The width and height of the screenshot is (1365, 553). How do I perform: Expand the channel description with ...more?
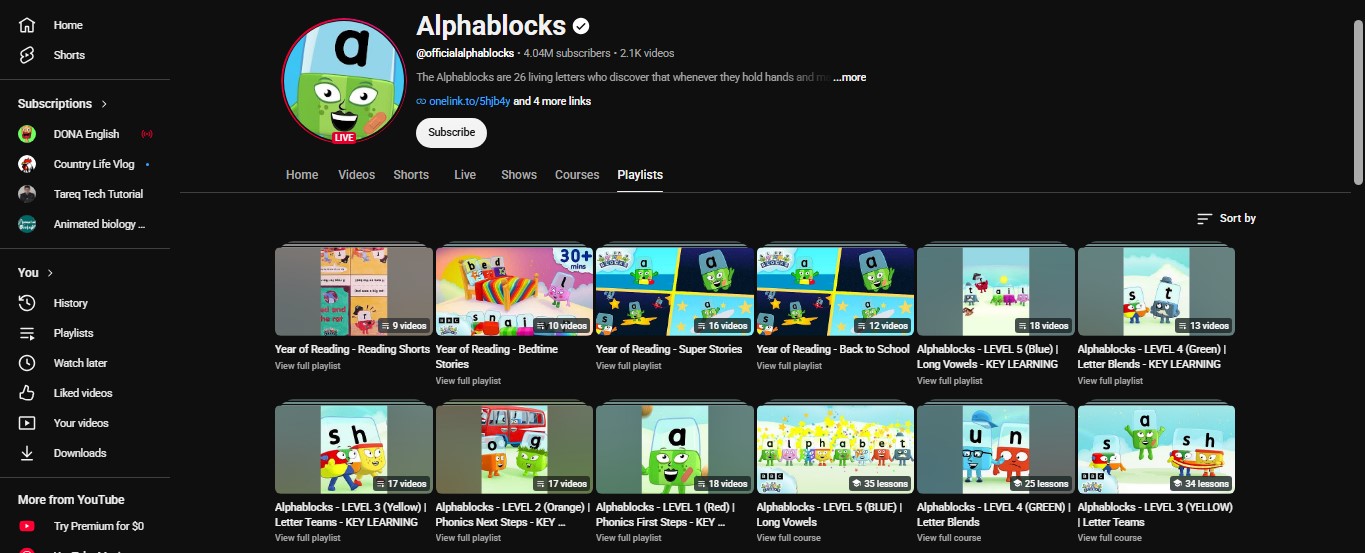(x=849, y=77)
